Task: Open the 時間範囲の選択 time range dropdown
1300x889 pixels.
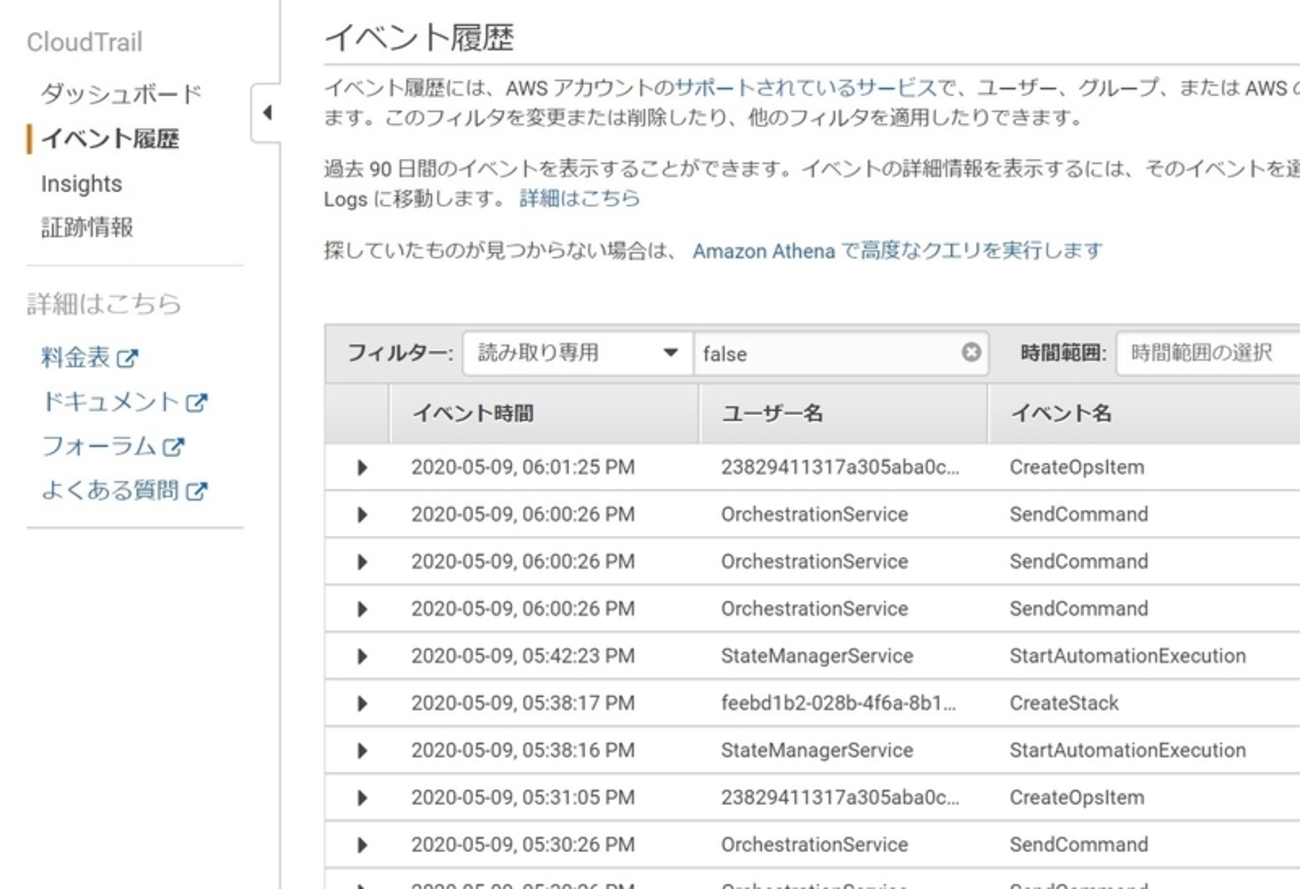Action: pyautogui.click(x=1207, y=353)
